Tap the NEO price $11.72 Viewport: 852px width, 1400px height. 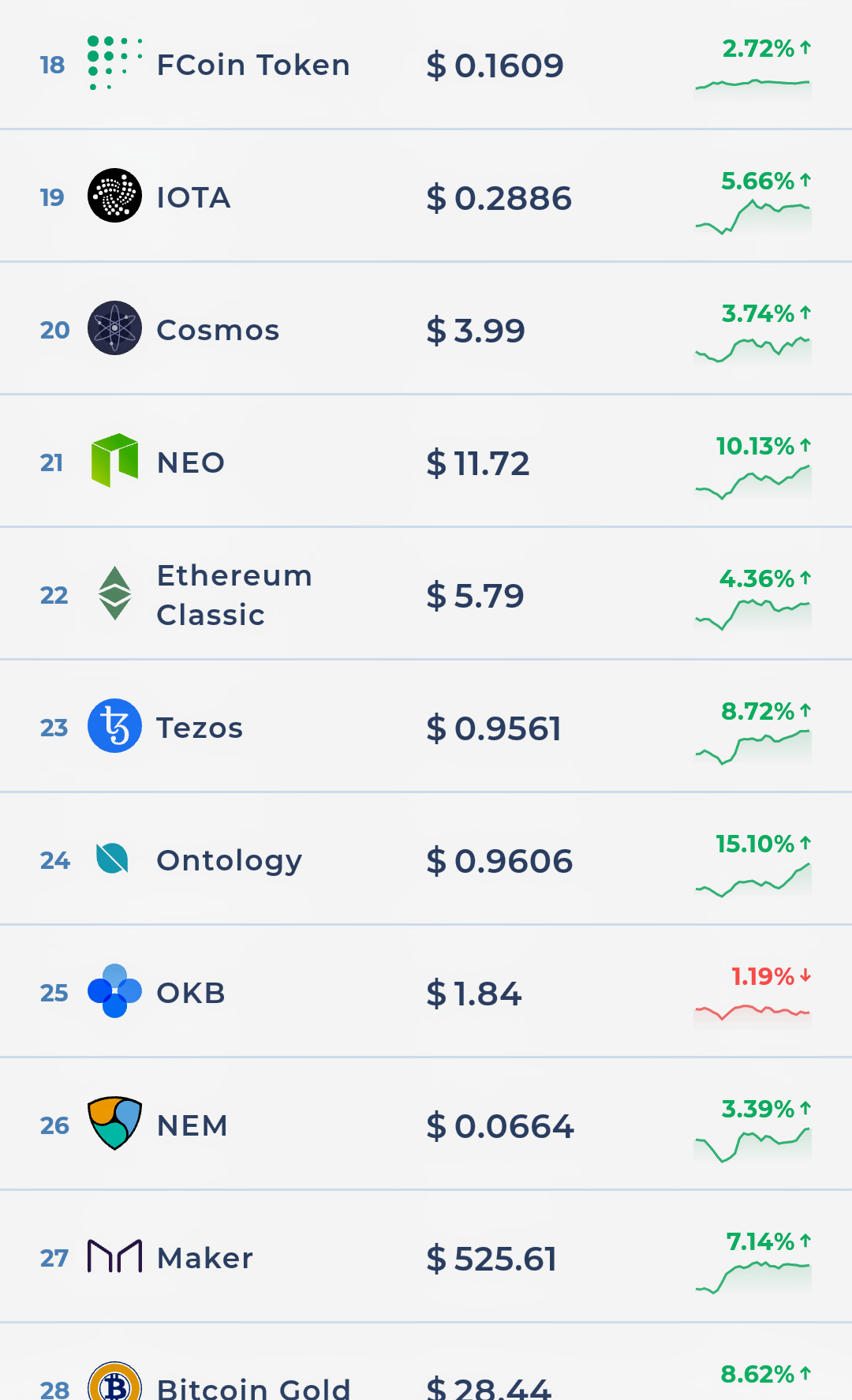pos(478,463)
